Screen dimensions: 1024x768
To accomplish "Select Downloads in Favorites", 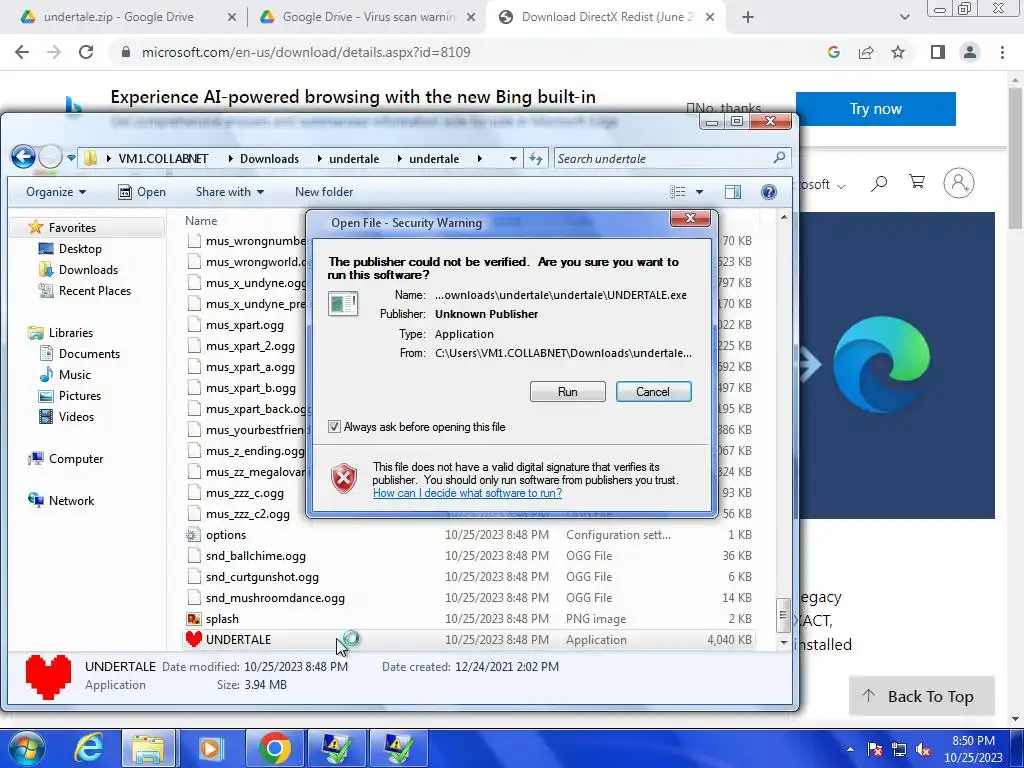I will (x=88, y=270).
